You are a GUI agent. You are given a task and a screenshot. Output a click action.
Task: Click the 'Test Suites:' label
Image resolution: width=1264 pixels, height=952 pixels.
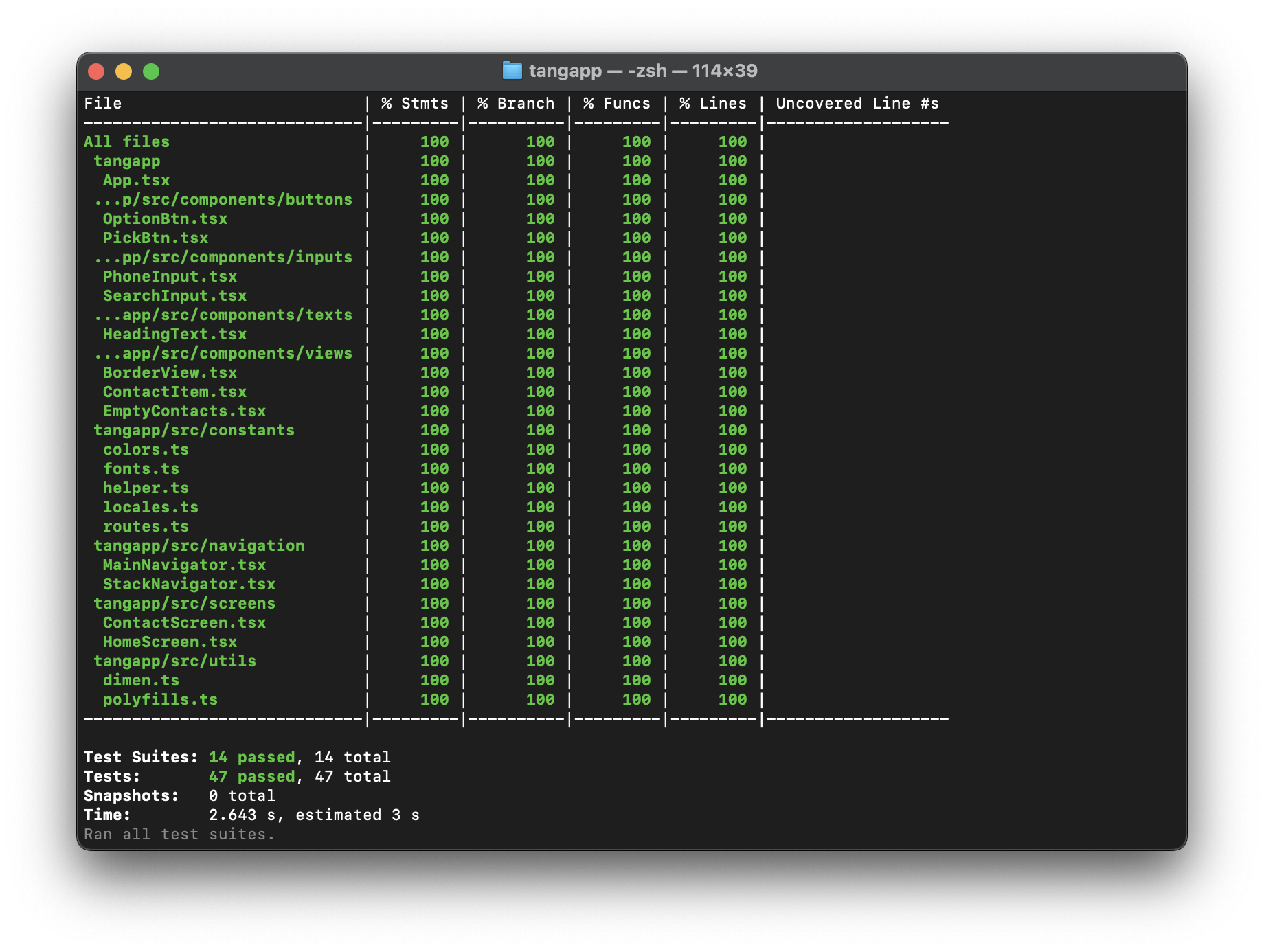click(141, 758)
